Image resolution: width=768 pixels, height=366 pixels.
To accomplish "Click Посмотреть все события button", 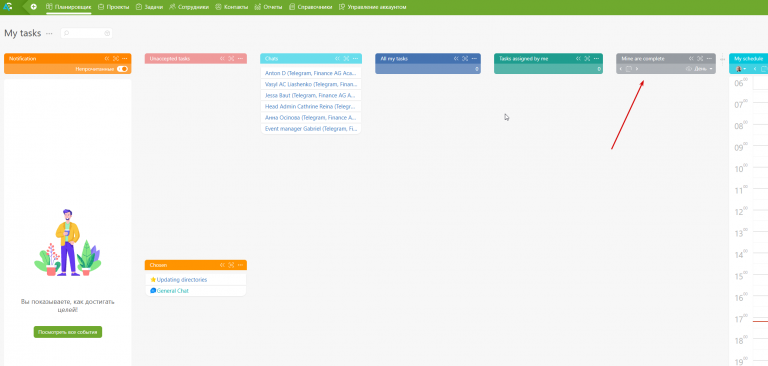I will tap(68, 332).
